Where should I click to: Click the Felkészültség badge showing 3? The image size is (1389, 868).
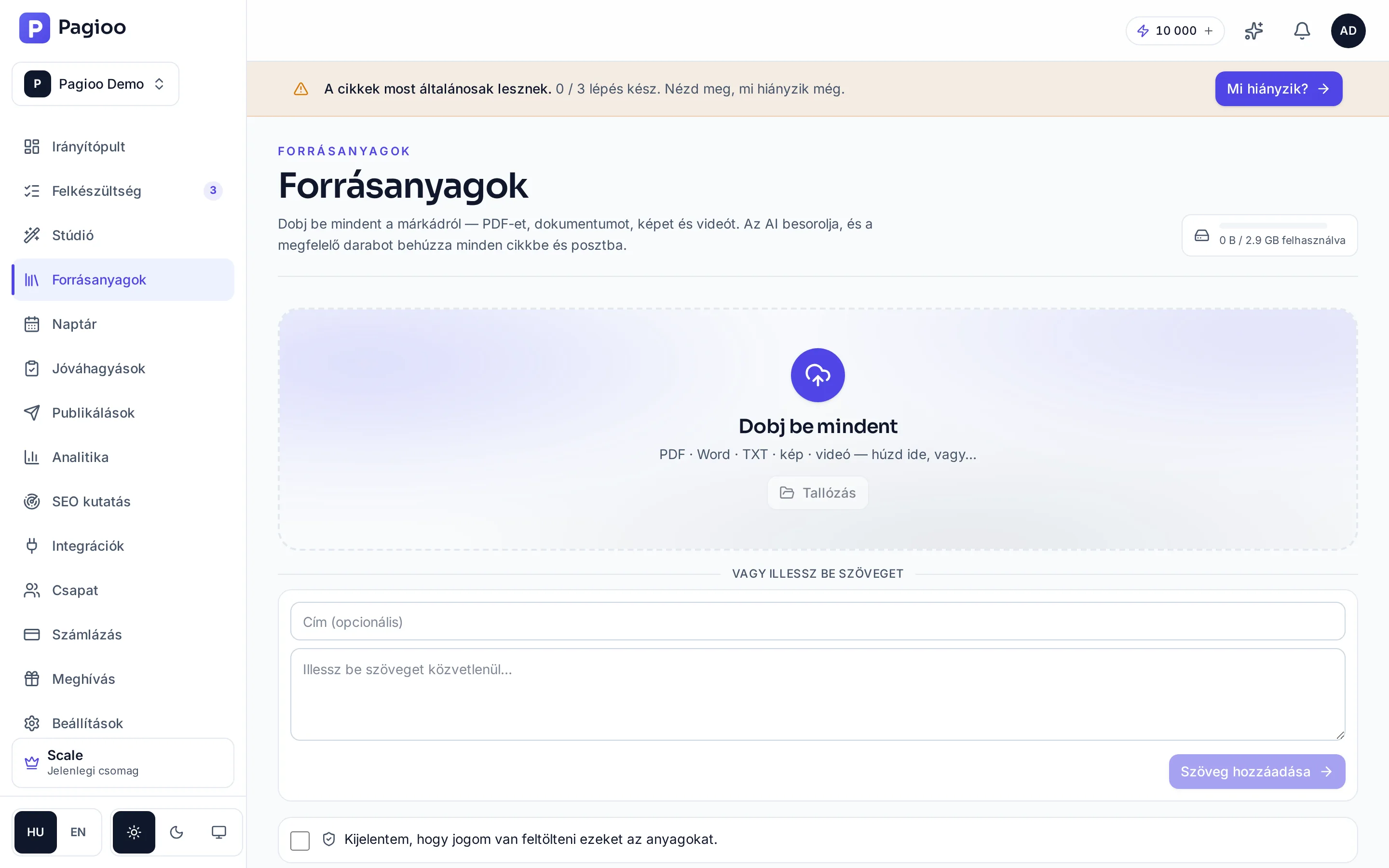coord(213,190)
